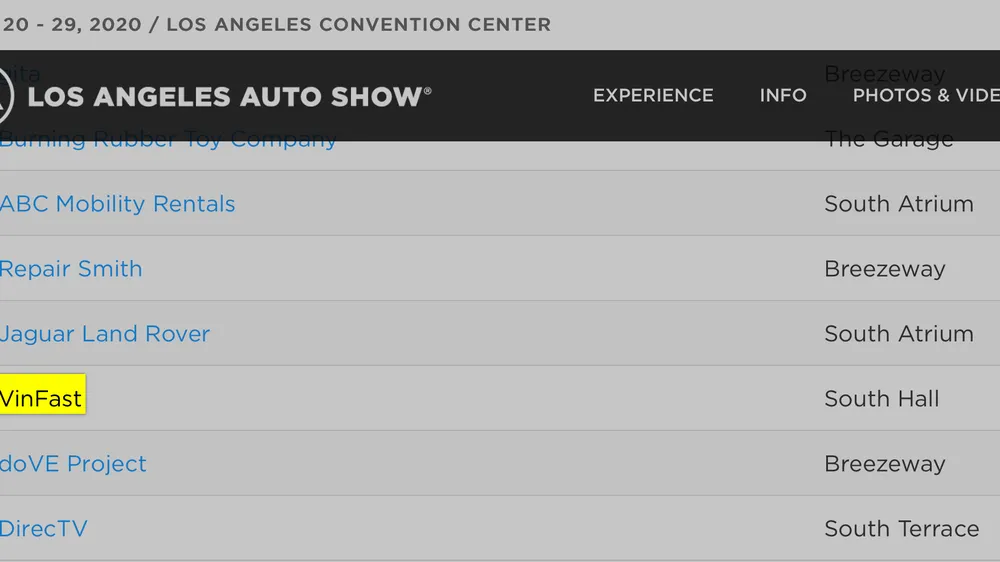Open the Burning Rubber Toy Company link
This screenshot has height=562, width=1000.
tap(168, 139)
